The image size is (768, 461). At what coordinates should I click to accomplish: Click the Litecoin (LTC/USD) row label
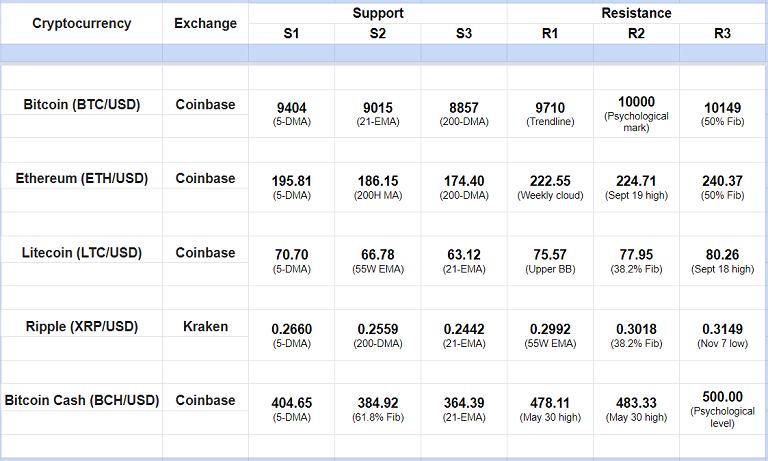tap(81, 253)
